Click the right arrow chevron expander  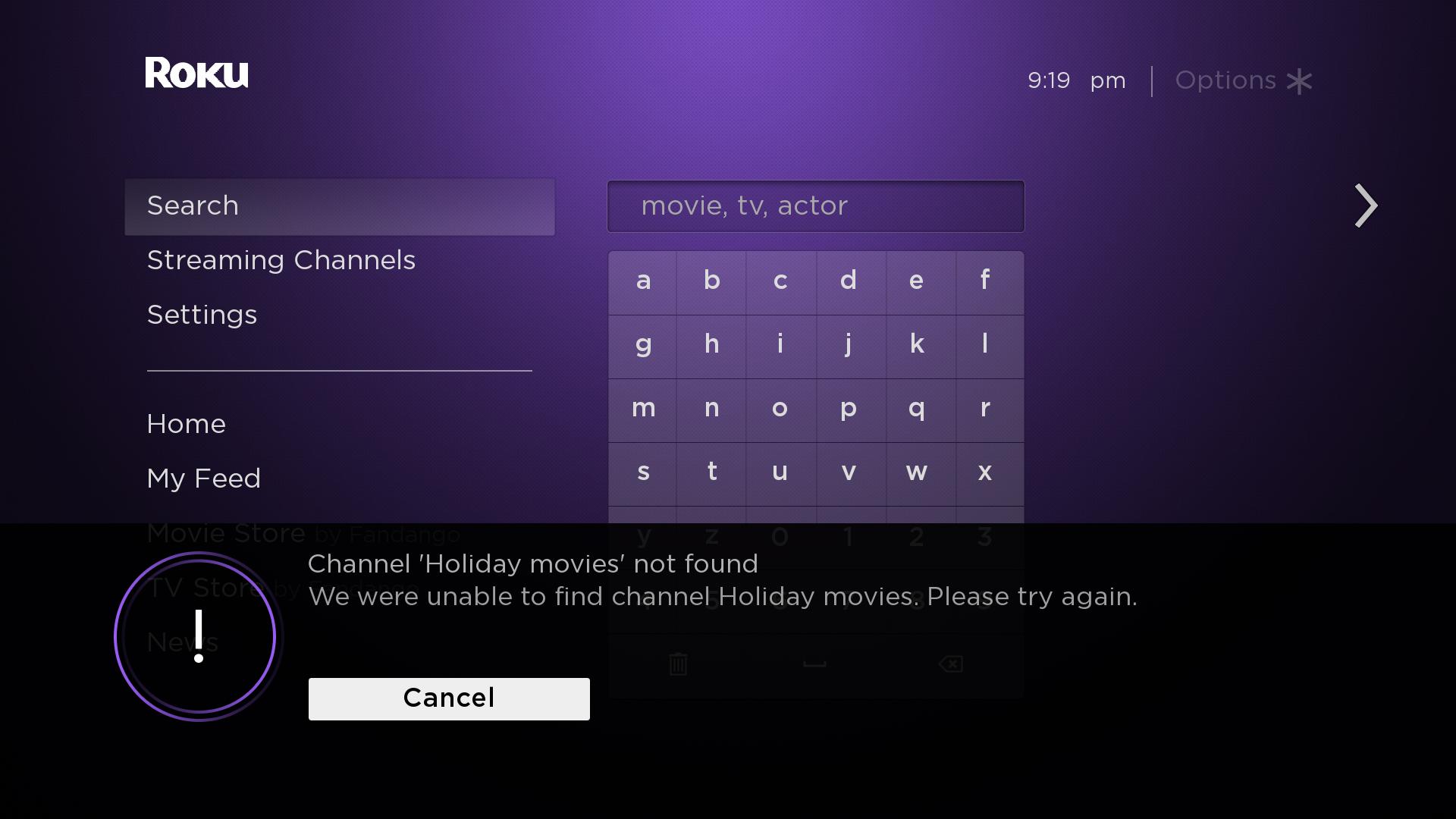[x=1365, y=205]
